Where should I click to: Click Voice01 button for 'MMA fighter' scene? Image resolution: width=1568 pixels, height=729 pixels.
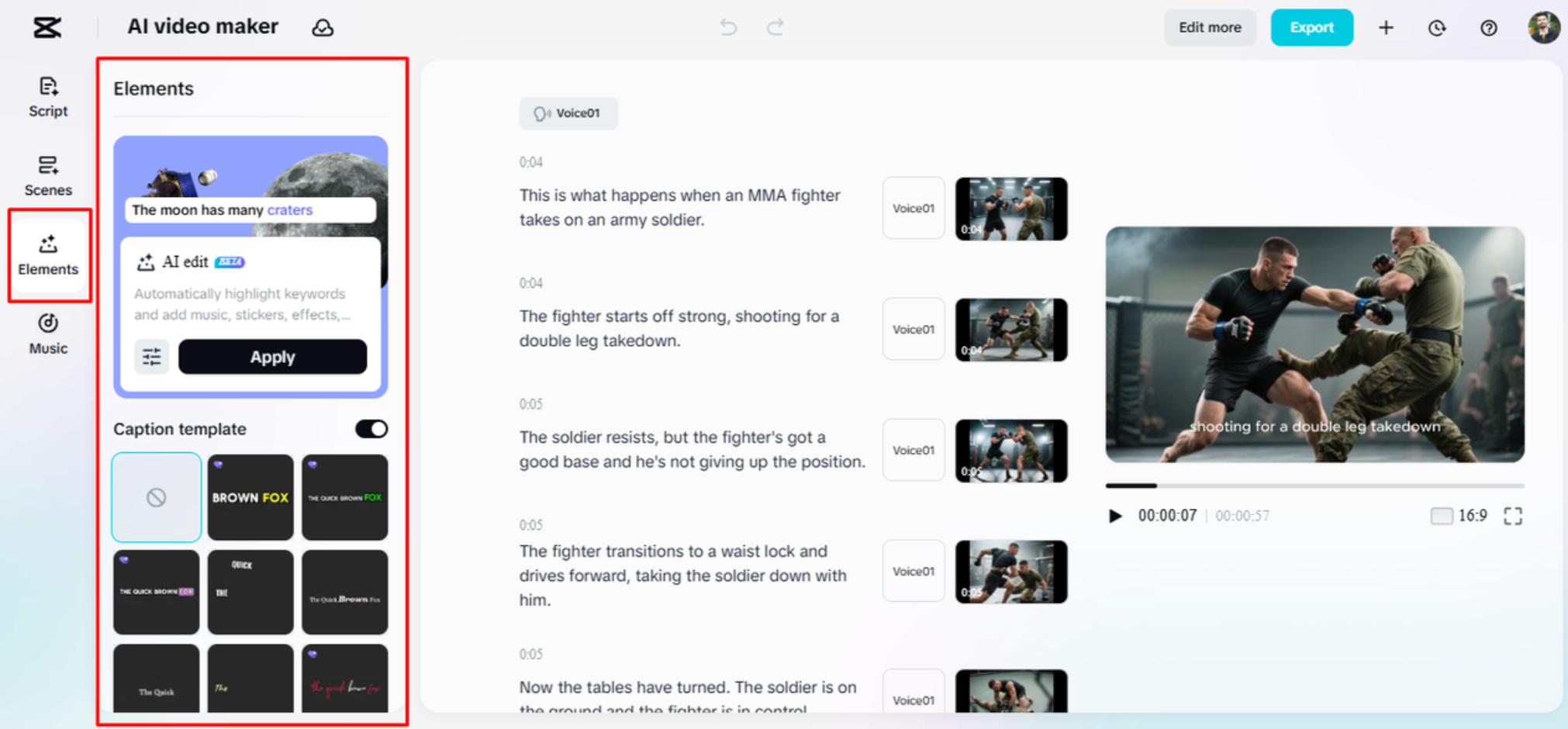914,208
